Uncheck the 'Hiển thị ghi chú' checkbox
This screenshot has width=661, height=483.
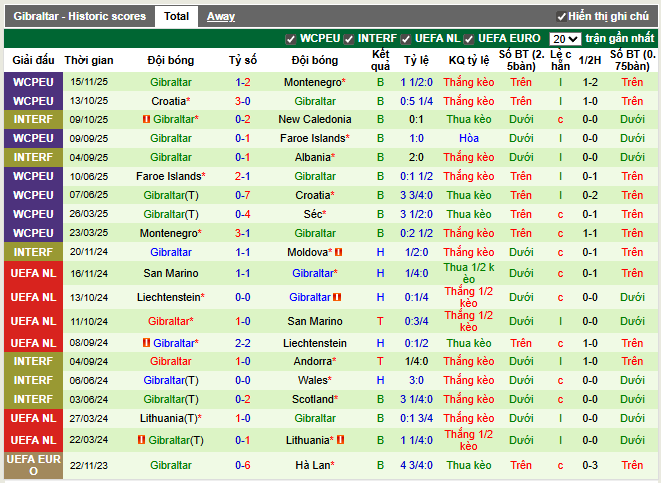click(561, 17)
